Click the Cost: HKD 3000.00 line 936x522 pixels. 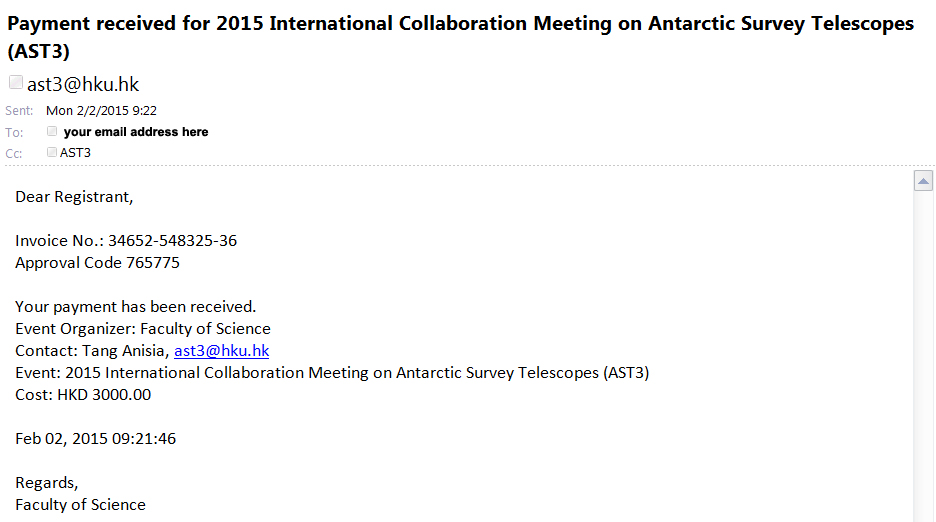point(83,395)
